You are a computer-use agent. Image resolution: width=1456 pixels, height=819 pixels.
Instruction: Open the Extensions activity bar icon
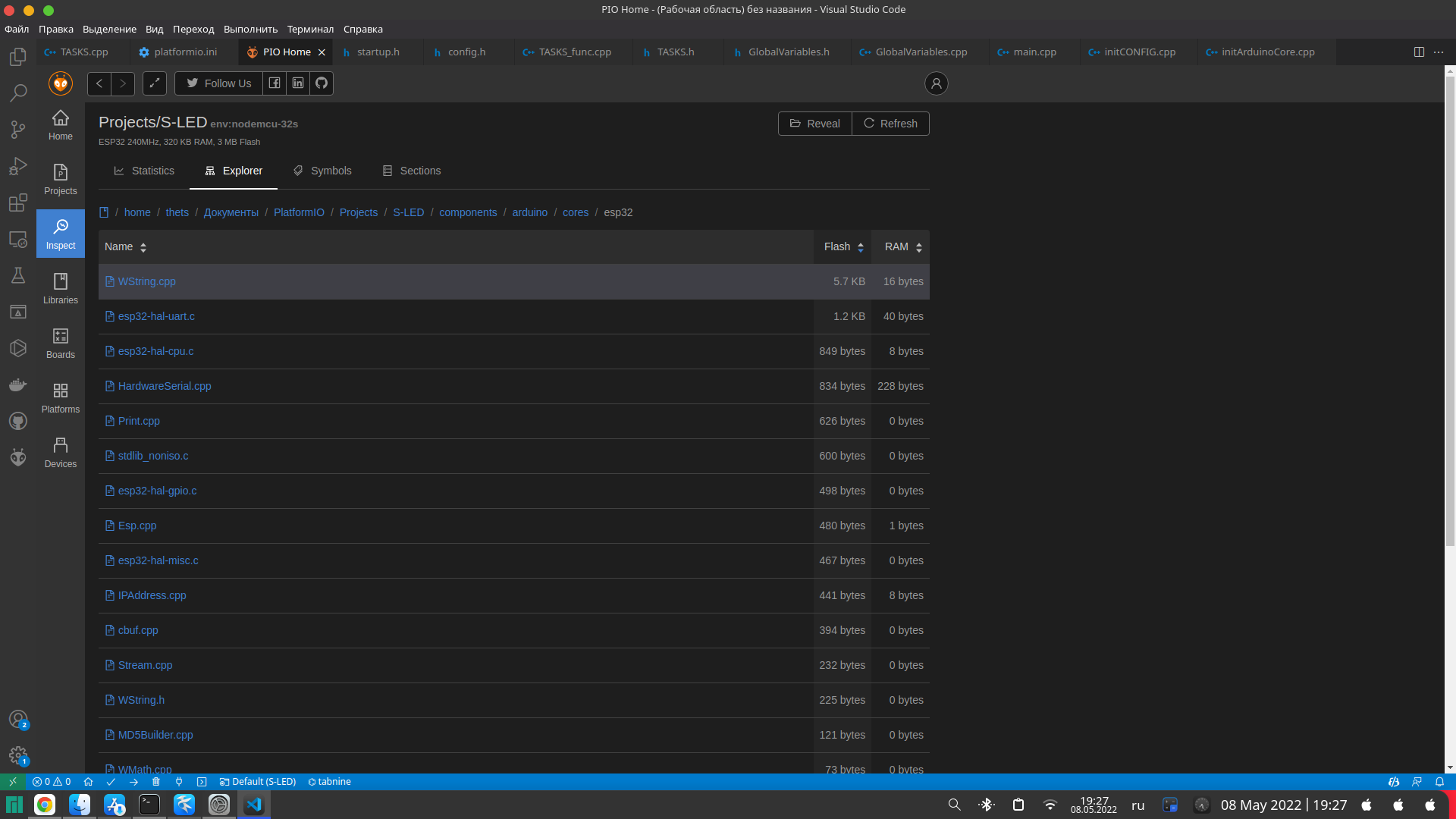coord(18,202)
